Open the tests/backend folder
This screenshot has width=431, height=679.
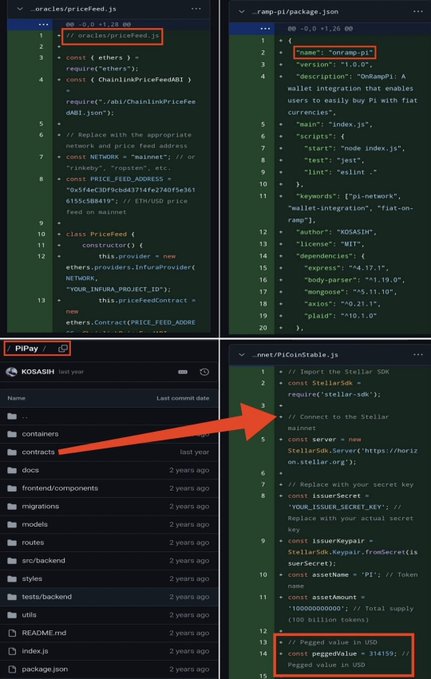47,597
